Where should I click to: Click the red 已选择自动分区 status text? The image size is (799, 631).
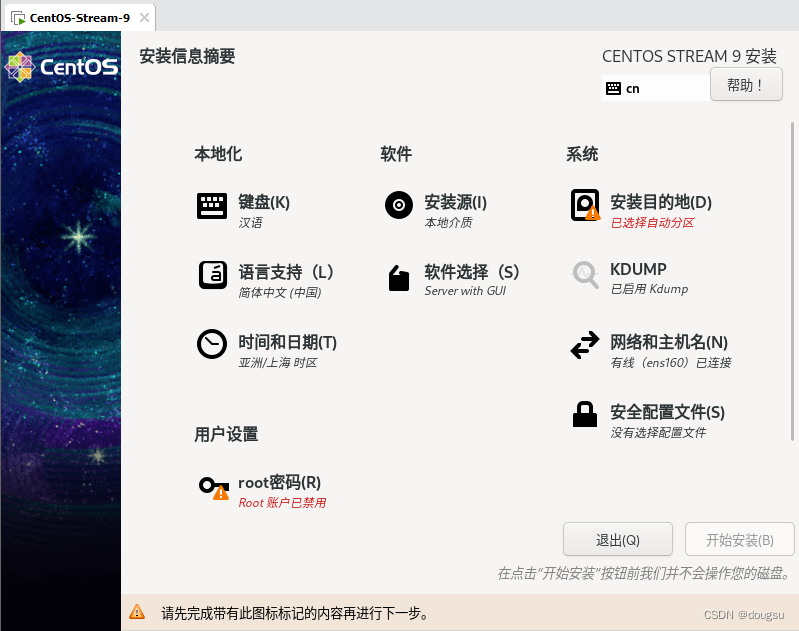click(x=652, y=223)
